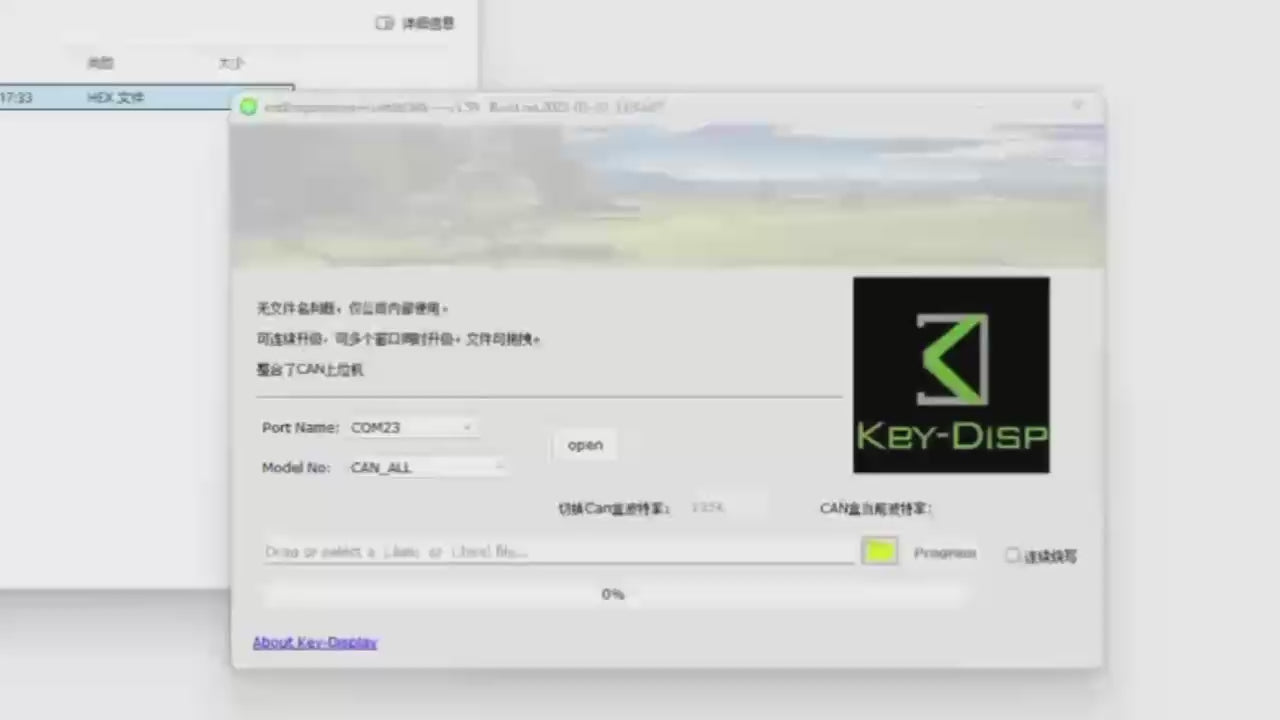Viewport: 1280px width, 720px height.
Task: Click the green app icon in title bar
Action: coord(249,107)
